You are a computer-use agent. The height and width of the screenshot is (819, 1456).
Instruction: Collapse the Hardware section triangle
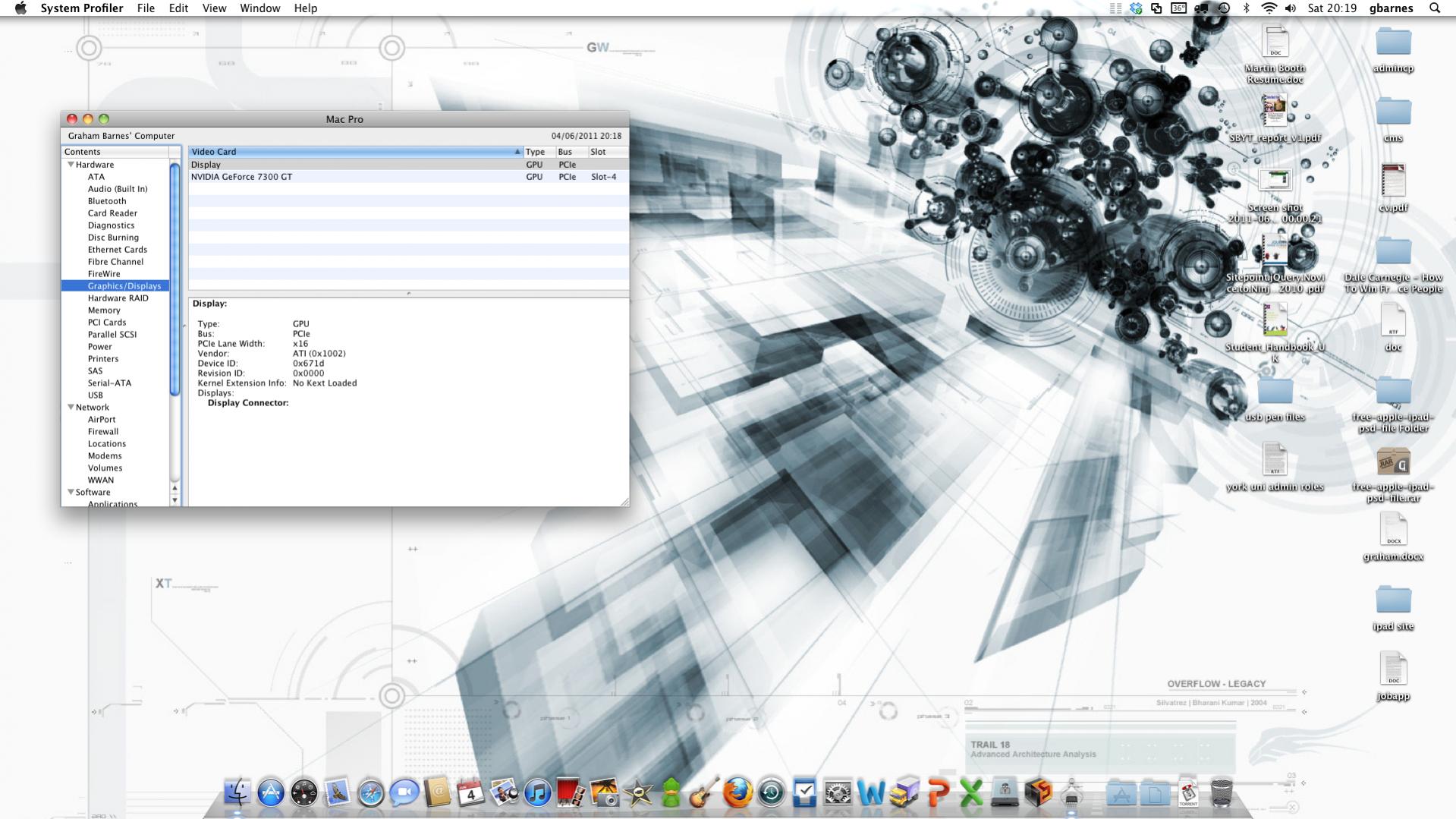71,165
